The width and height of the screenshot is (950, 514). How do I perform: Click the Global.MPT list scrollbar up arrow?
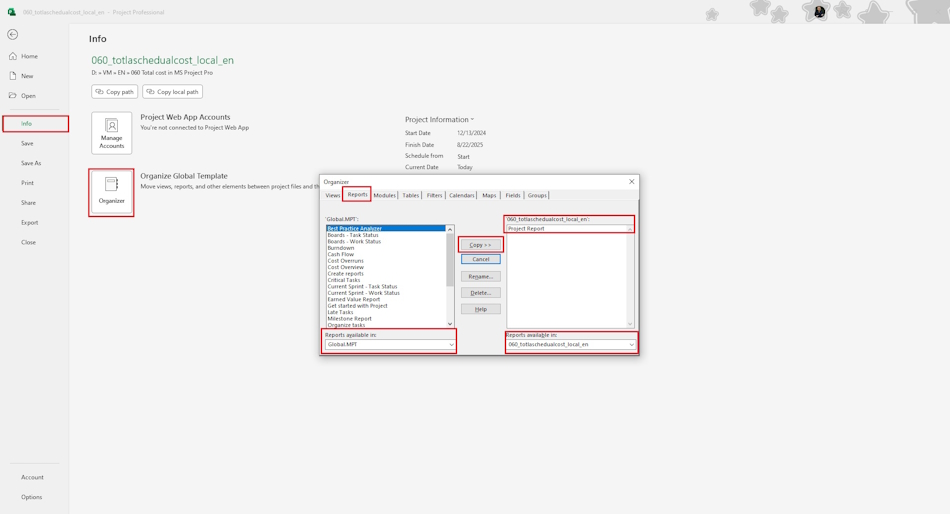point(450,229)
